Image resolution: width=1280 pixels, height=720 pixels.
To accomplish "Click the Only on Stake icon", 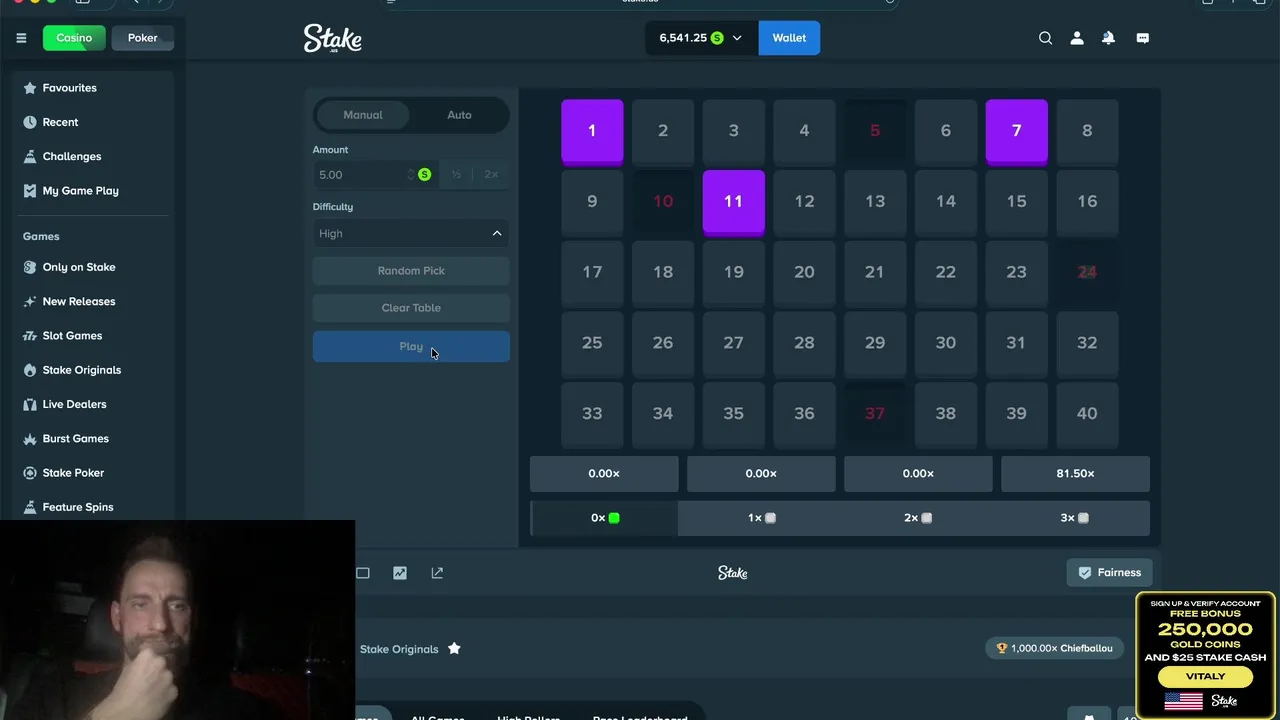I will (x=30, y=267).
